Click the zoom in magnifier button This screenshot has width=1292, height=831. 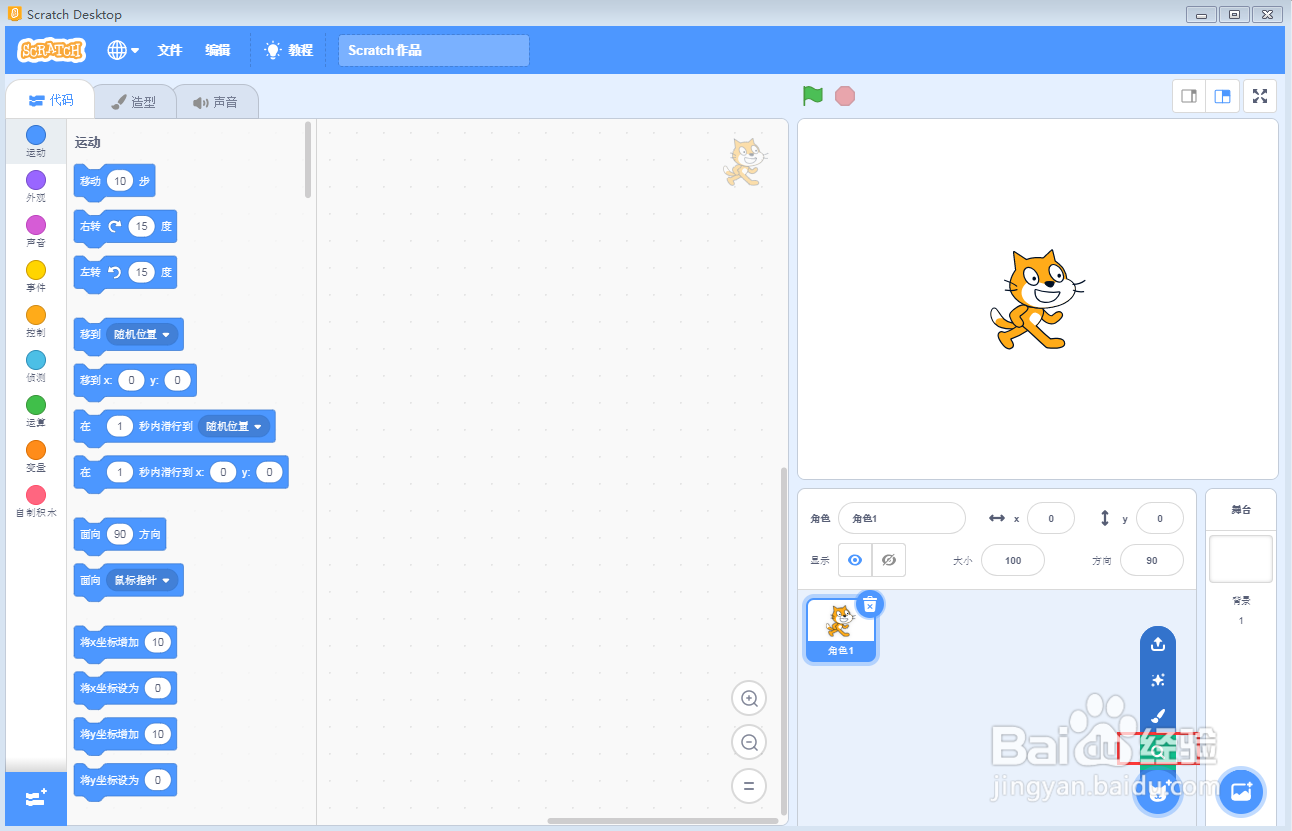click(748, 698)
